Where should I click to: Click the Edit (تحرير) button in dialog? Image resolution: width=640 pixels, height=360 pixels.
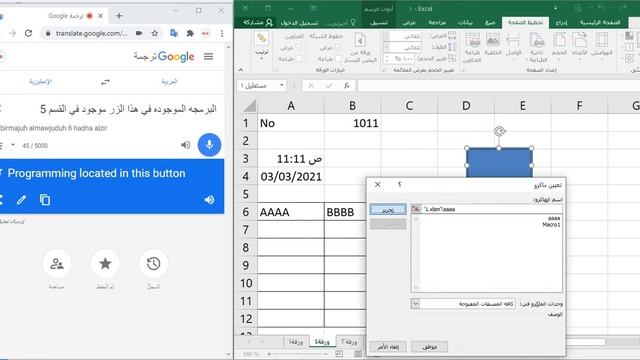pos(388,209)
